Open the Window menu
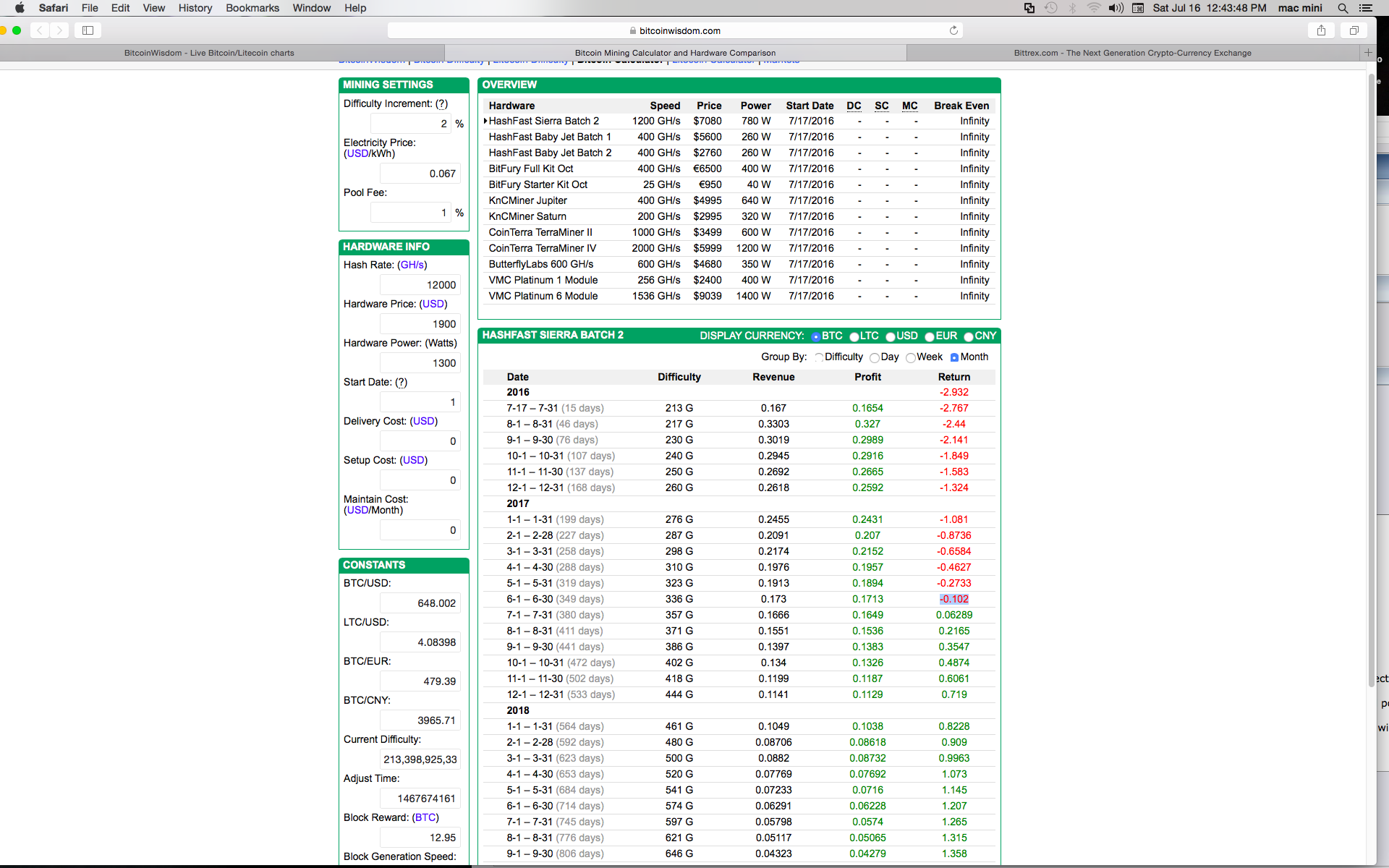 pyautogui.click(x=312, y=8)
